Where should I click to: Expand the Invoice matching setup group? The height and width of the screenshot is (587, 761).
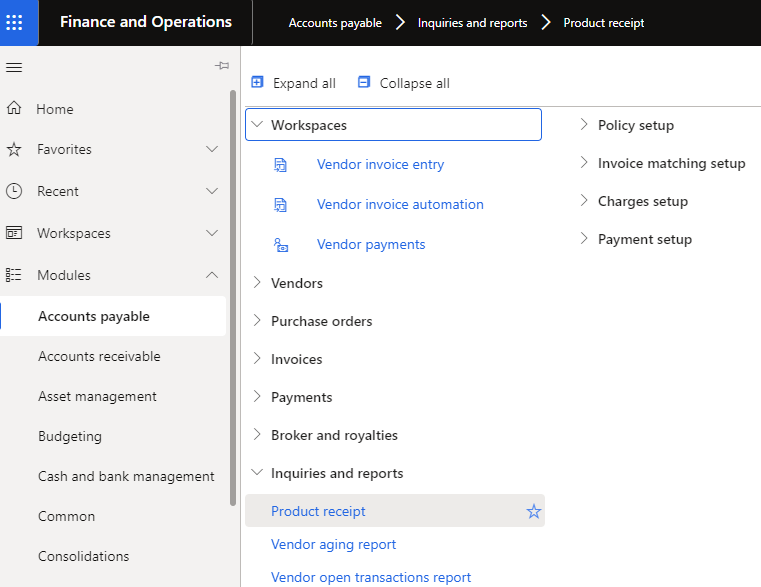(584, 163)
